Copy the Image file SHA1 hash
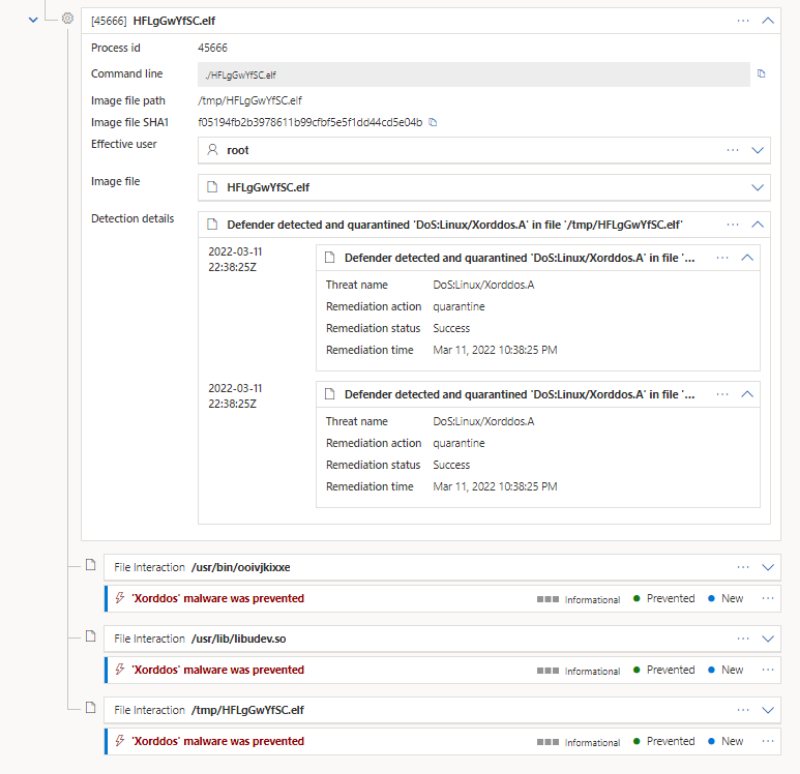Image resolution: width=800 pixels, height=774 pixels. point(432,121)
